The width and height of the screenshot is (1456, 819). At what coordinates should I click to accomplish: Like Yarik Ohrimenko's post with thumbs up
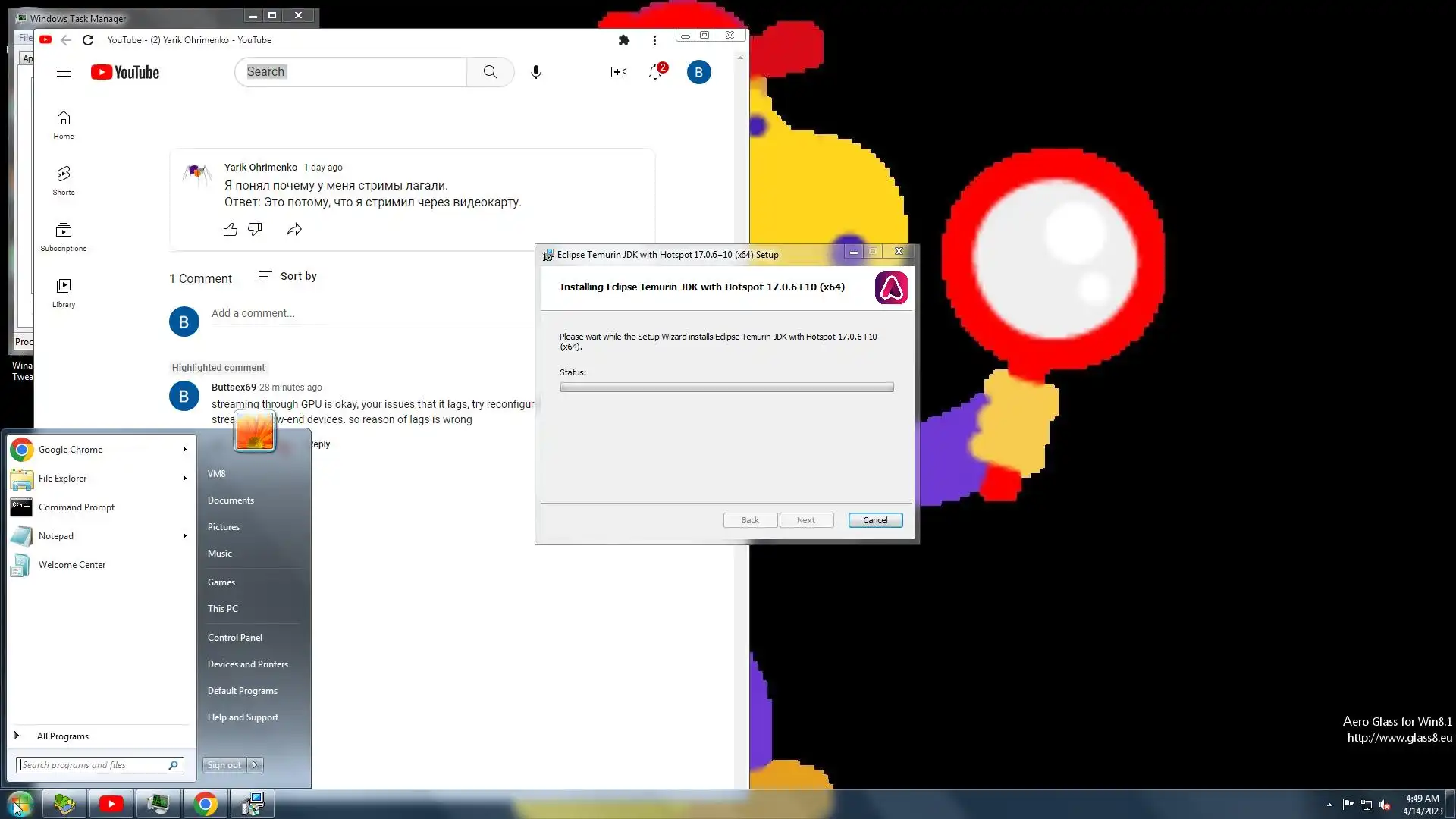point(231,229)
